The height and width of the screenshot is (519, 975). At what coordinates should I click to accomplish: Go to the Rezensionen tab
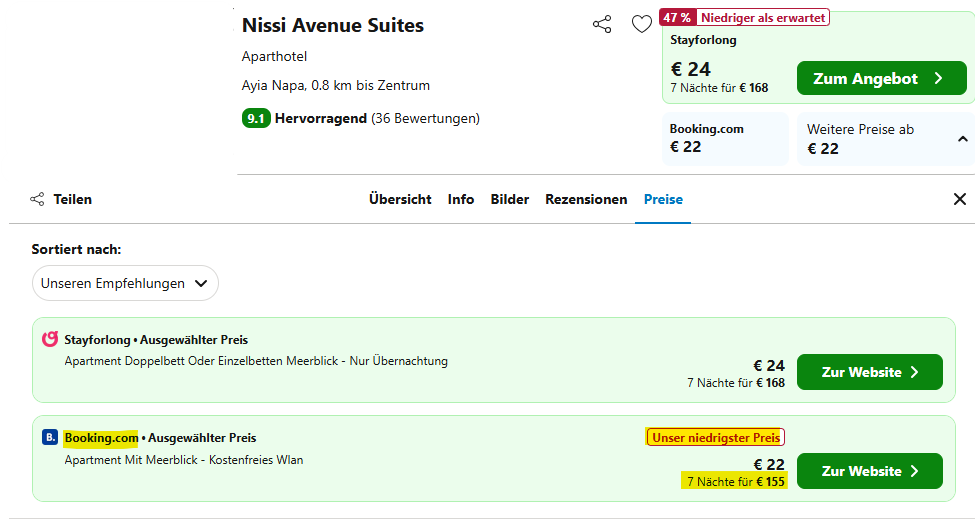click(586, 200)
